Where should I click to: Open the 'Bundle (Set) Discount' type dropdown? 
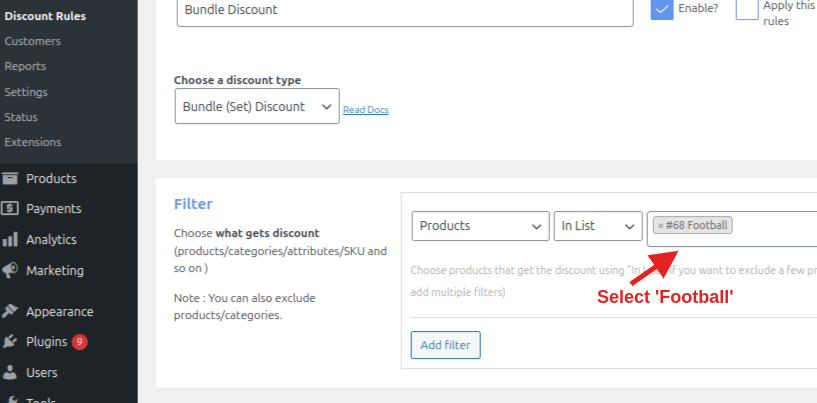(257, 107)
